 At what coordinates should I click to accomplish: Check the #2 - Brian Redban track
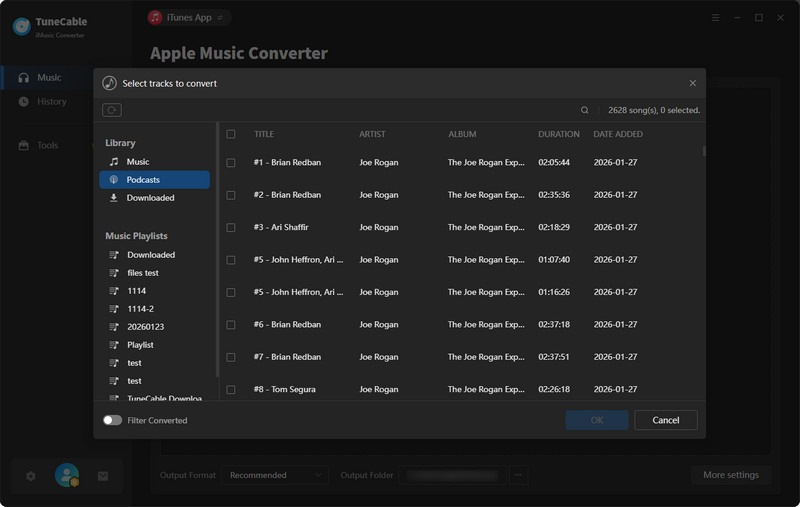231,195
